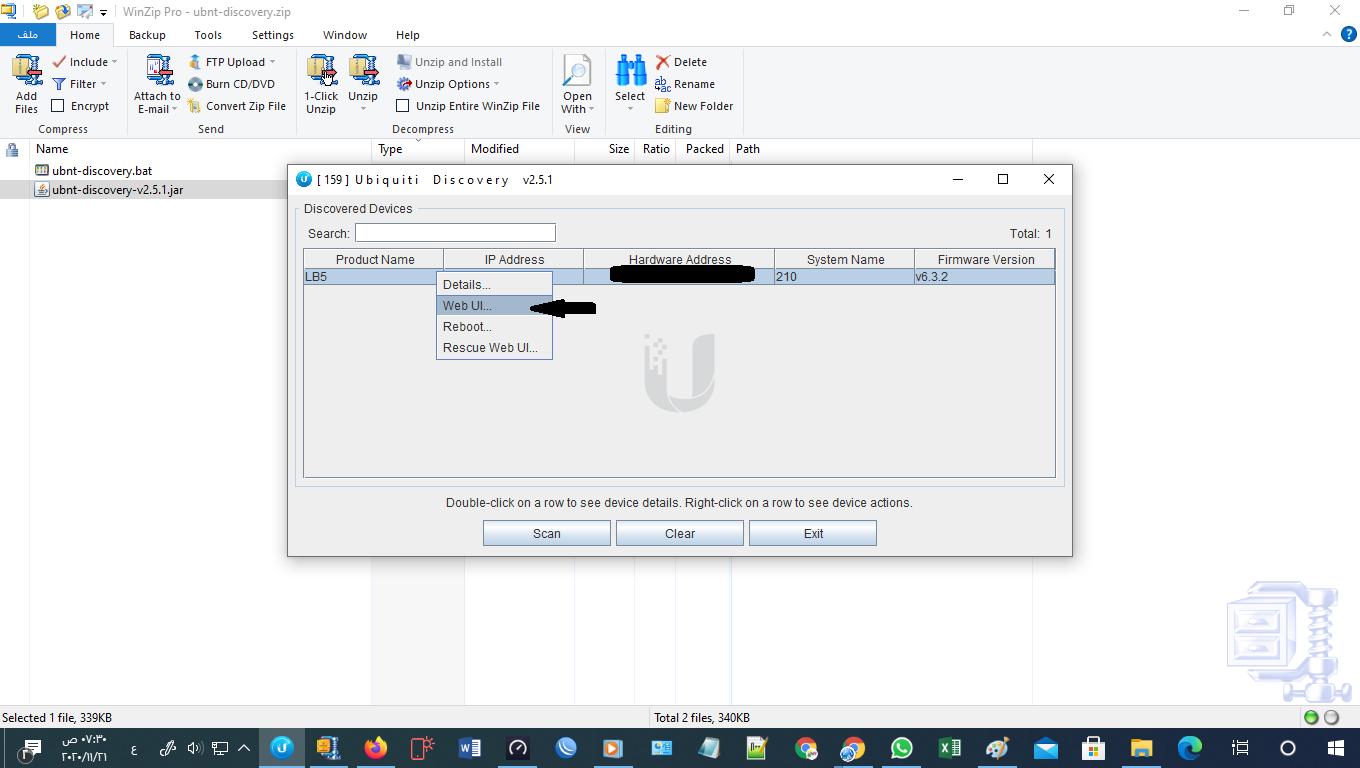Click Unzip and Install
Viewport: 1360px width, 768px height.
(449, 62)
